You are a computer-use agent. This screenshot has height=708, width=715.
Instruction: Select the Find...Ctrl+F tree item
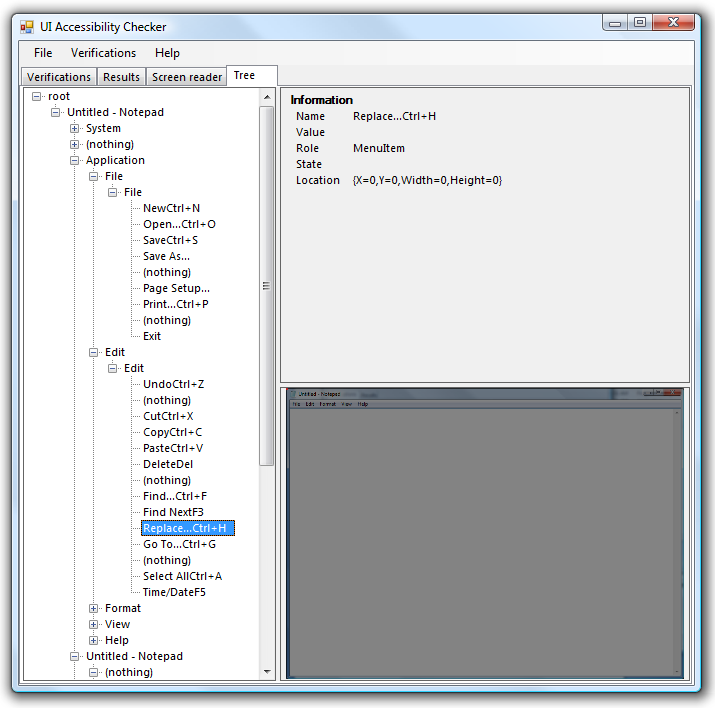tap(175, 497)
